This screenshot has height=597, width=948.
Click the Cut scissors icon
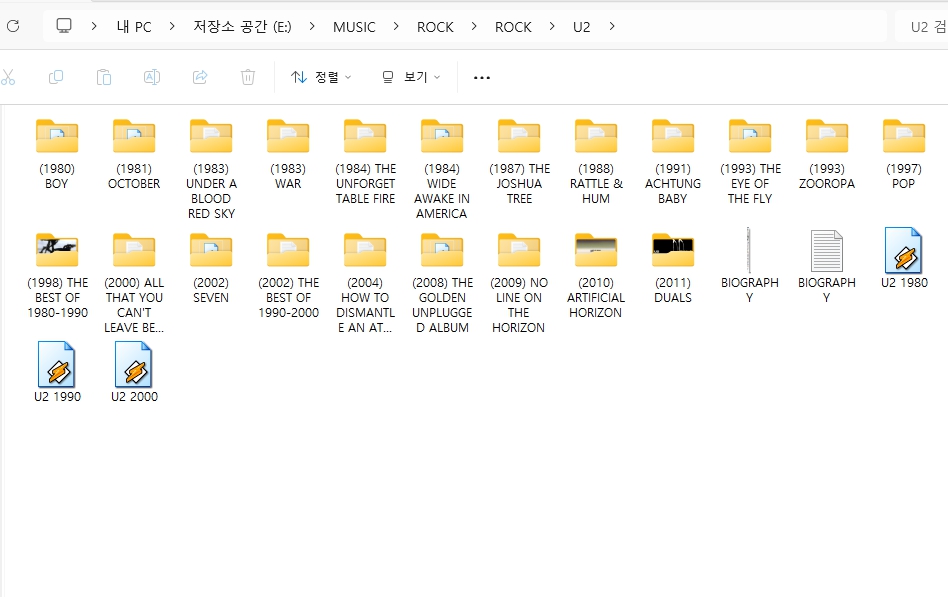tap(8, 77)
